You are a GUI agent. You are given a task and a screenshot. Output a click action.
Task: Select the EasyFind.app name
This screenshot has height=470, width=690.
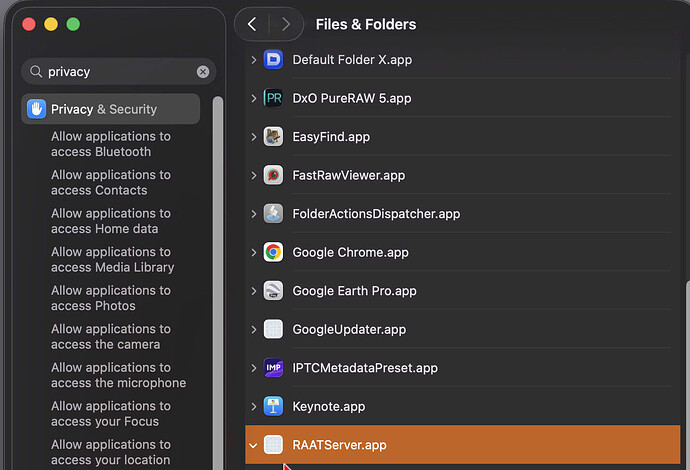[331, 137]
